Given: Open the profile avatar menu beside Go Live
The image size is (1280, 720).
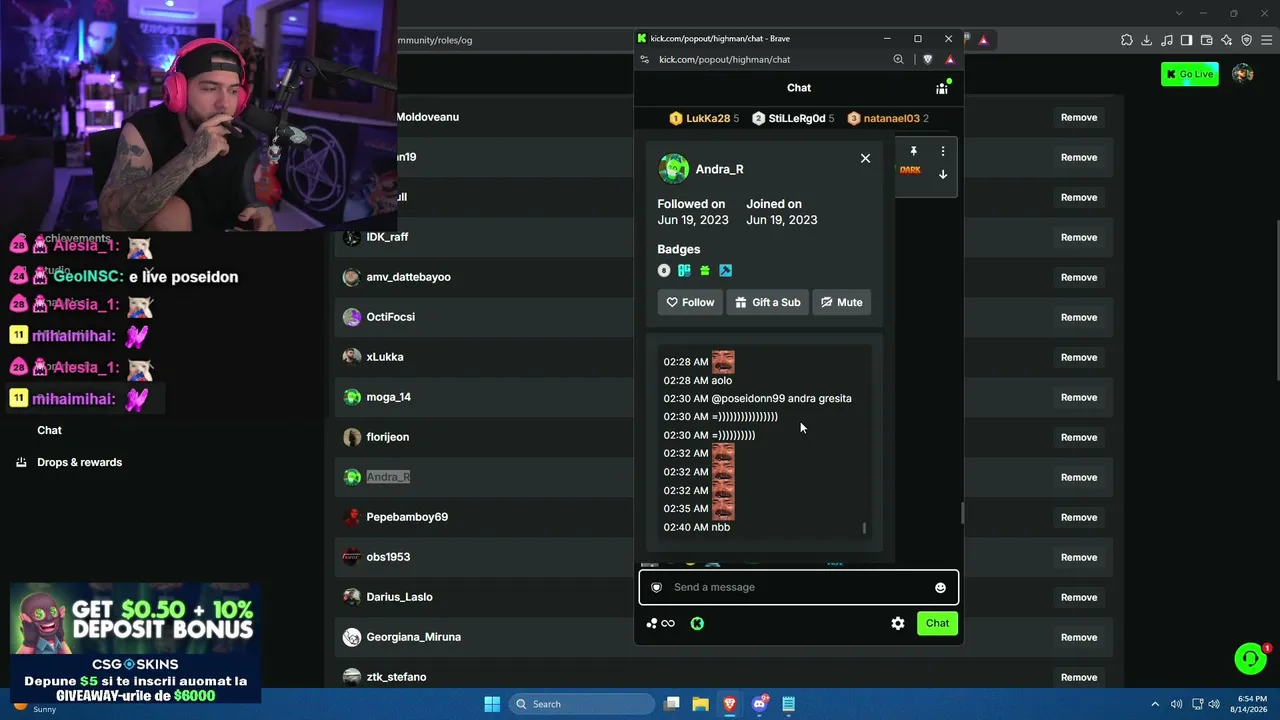Looking at the screenshot, I should click(x=1243, y=74).
